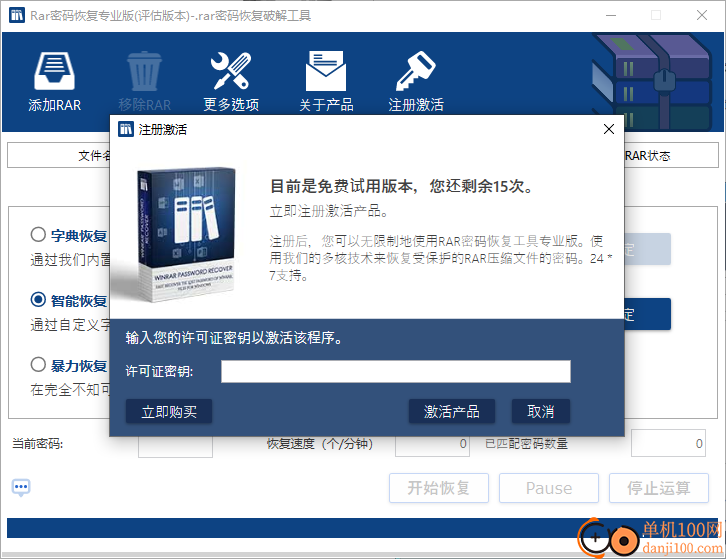726x559 pixels.
Task: Click 取消 in the activation dialog
Action: coord(541,411)
